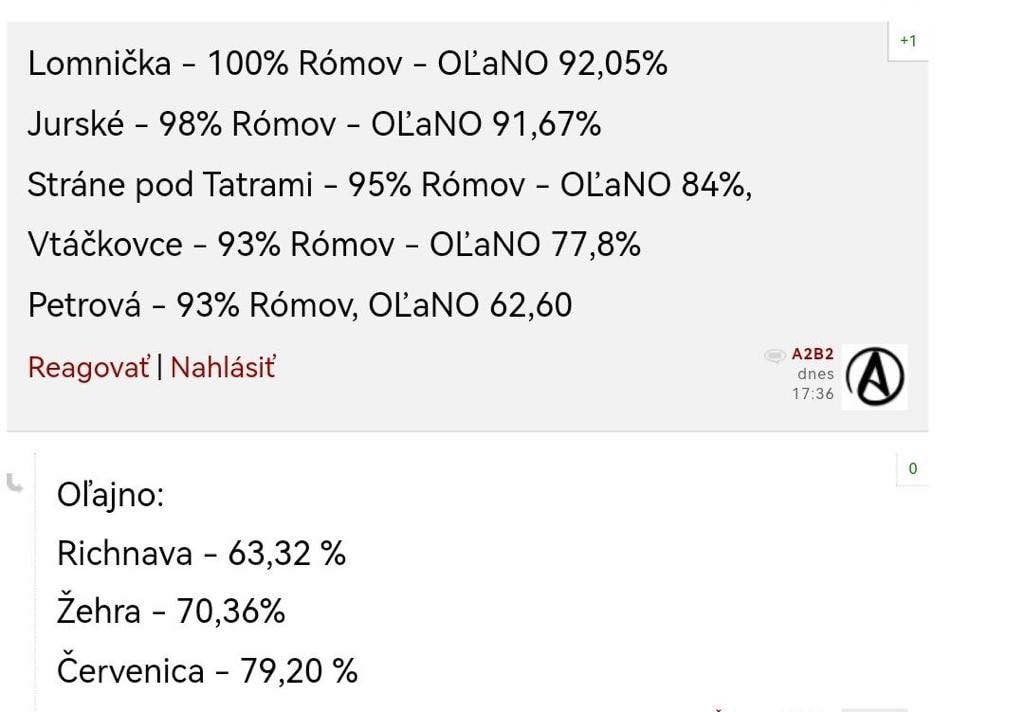Click the Červenica 79,20 % line
1024x712 pixels.
pyautogui.click(x=207, y=670)
